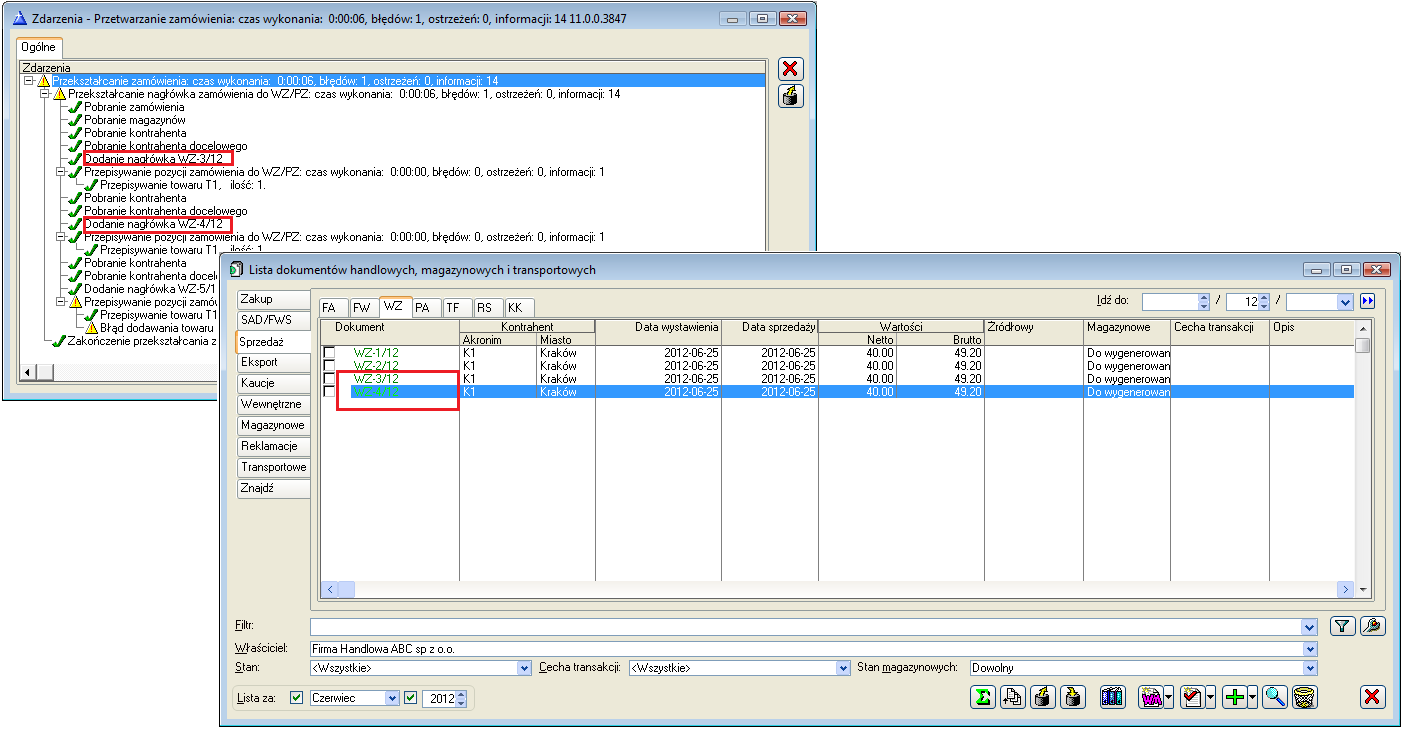Open the filter builder wrench icon
1404x730 pixels.
tap(1372, 626)
